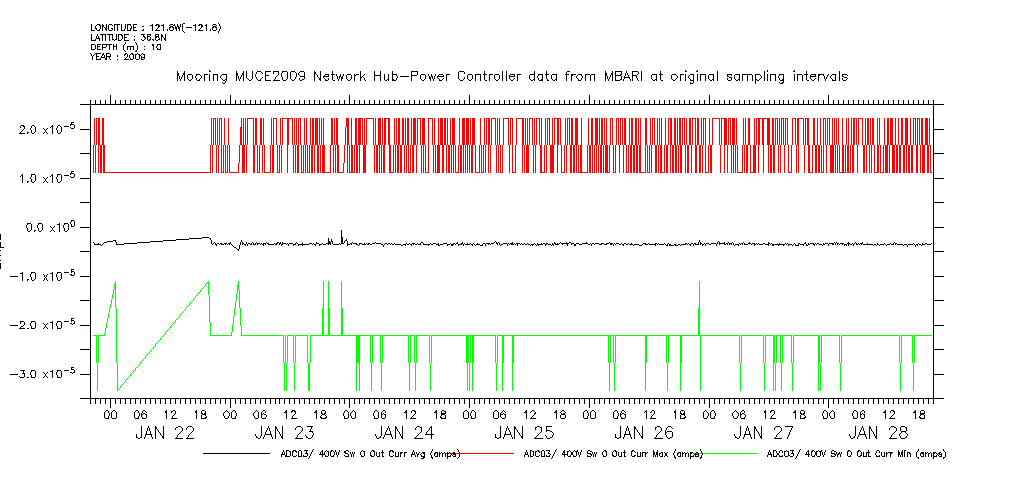Click the black line sample in legend

tap(240, 454)
